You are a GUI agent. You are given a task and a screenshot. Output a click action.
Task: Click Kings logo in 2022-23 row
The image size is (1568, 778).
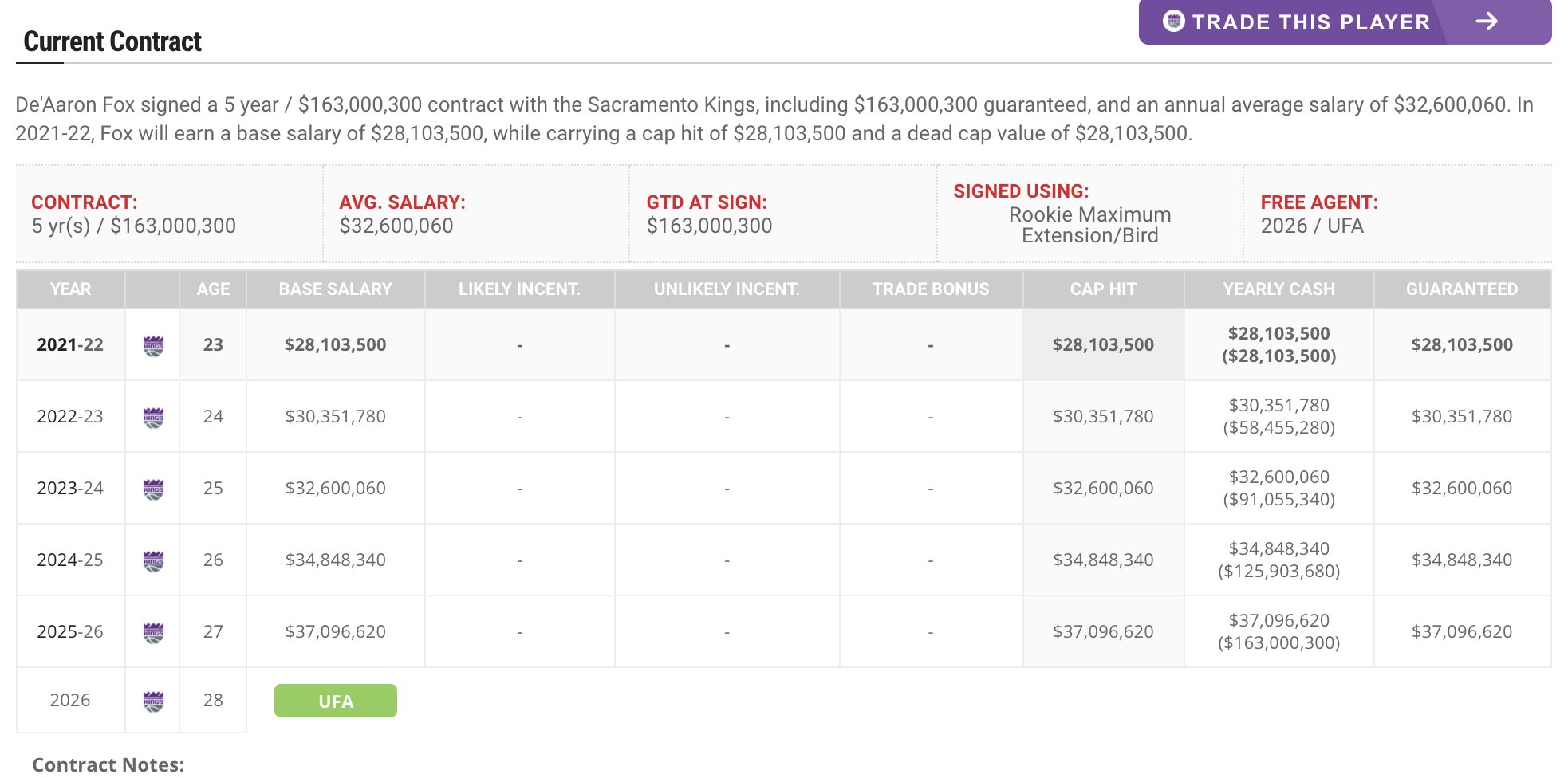point(153,417)
